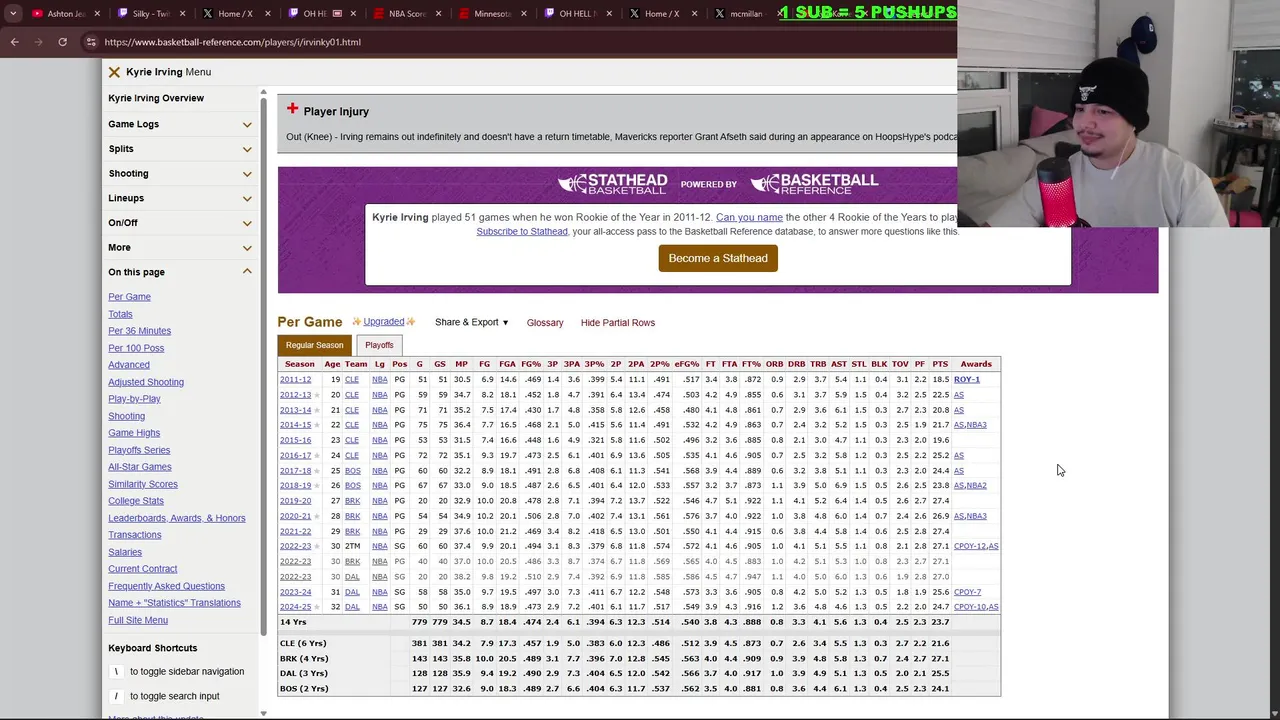Open Transactions sidebar link

tap(135, 535)
